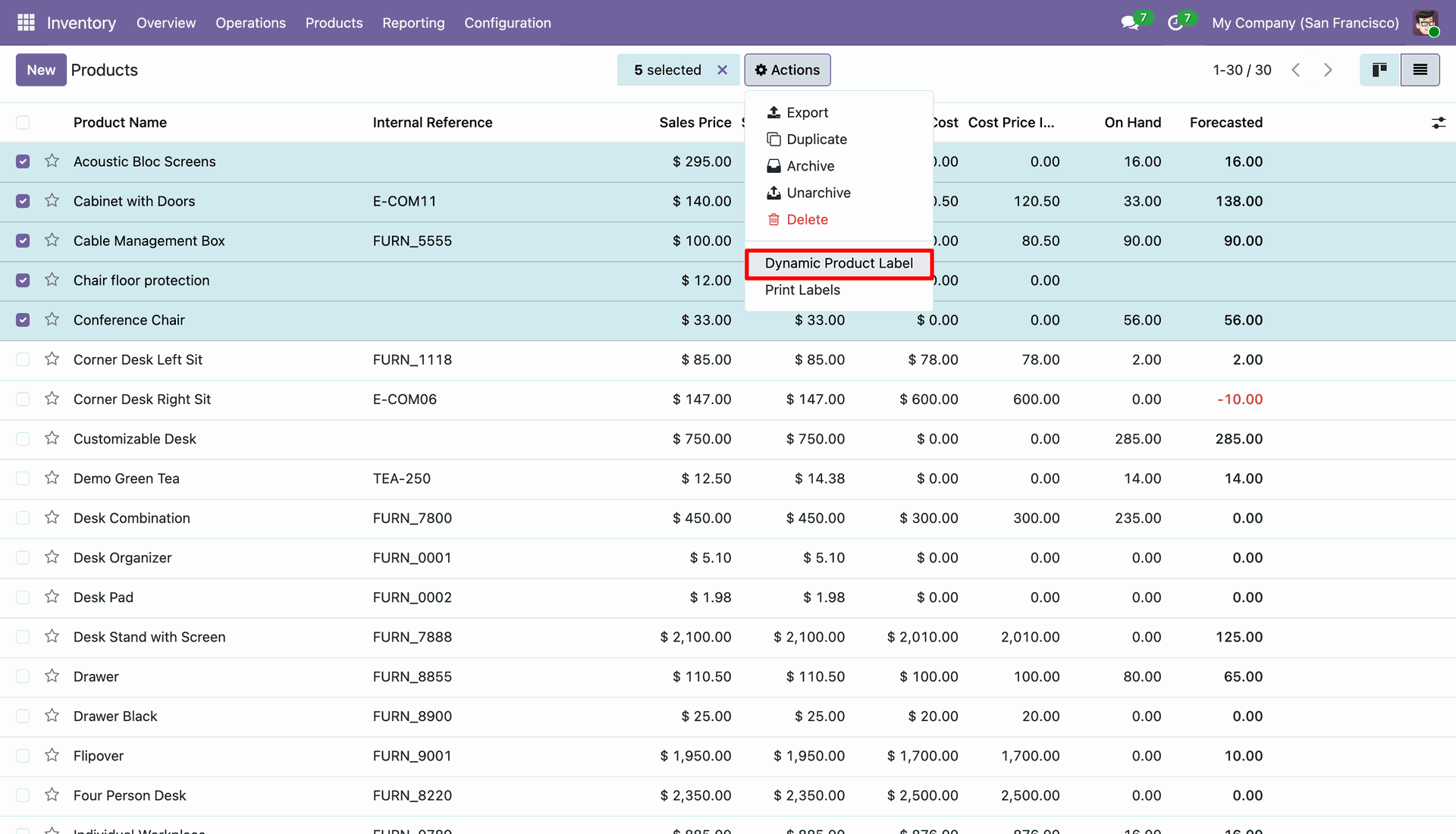1456x834 pixels.
Task: Collapse the Actions dropdown
Action: [787, 70]
